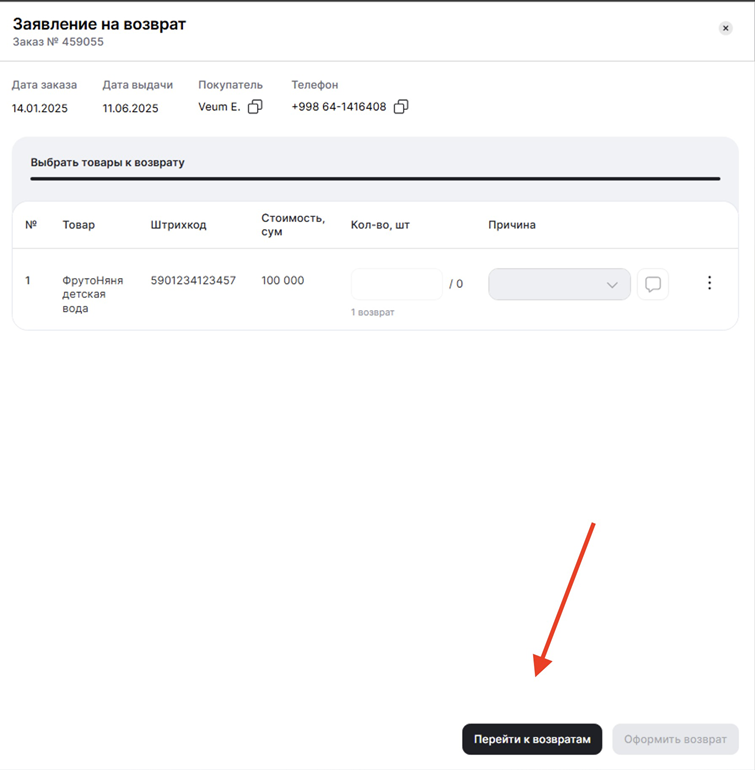Click the Товар column header
Image resolution: width=755 pixels, height=770 pixels.
pyautogui.click(x=79, y=225)
